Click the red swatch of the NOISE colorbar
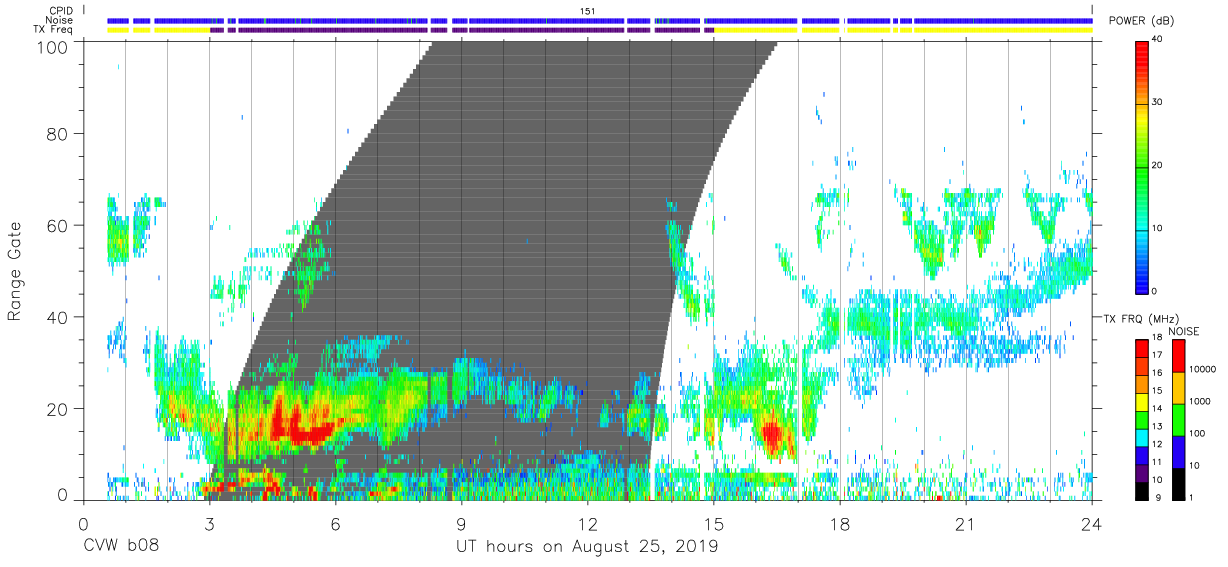Viewport: 1228px width, 567px height. click(1178, 355)
